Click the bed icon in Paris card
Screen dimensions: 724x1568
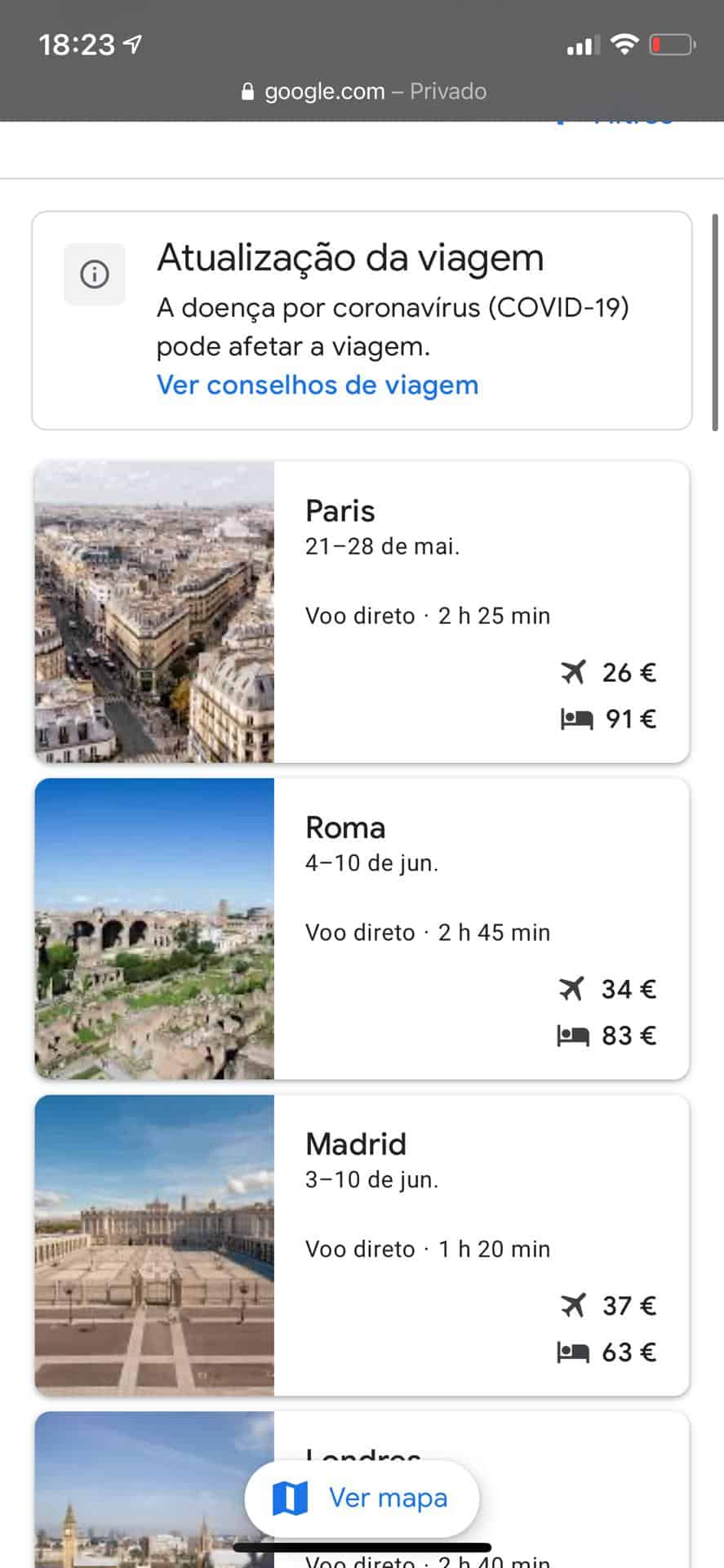tap(576, 719)
